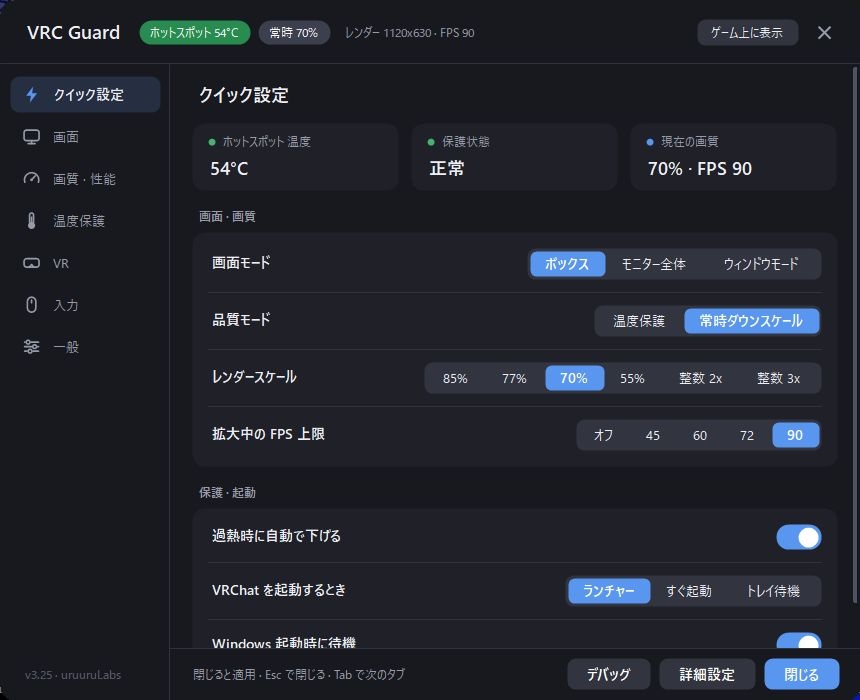Set render scale to 77%
Viewport: 860px width, 700px height.
(514, 378)
